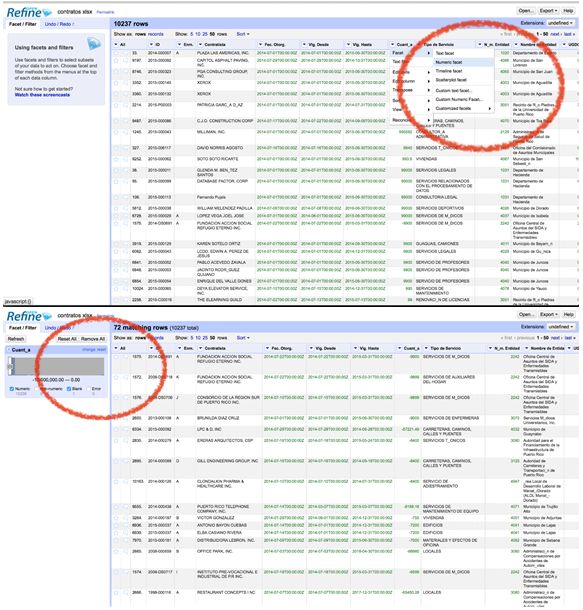Open Customized facets submenu entry
Image resolution: width=583 pixels, height=610 pixels.
point(464,109)
